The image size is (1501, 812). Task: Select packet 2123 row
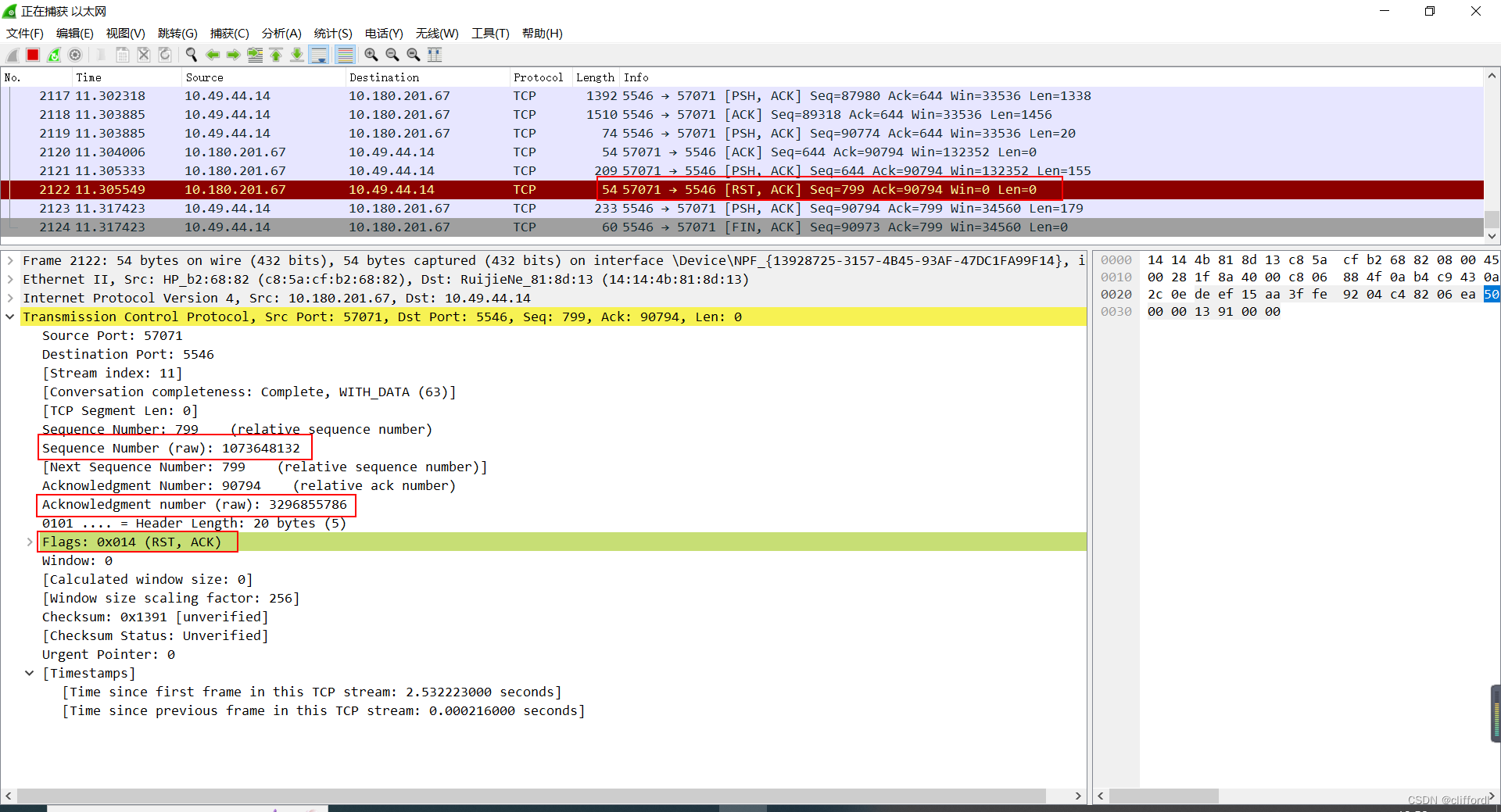coord(742,208)
